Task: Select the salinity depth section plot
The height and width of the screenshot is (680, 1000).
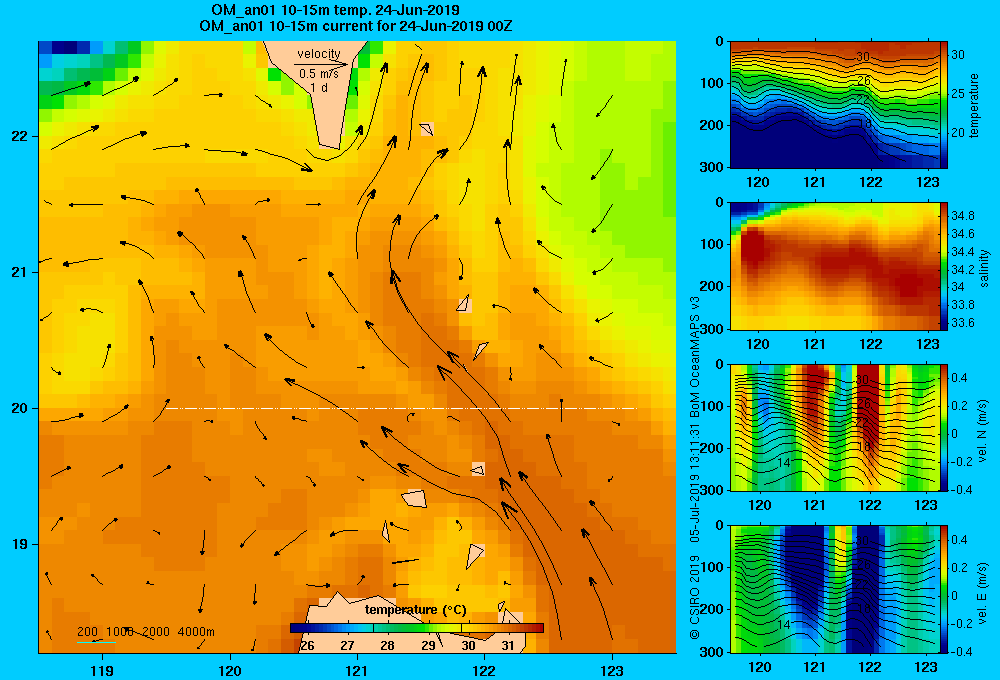Action: 835,266
